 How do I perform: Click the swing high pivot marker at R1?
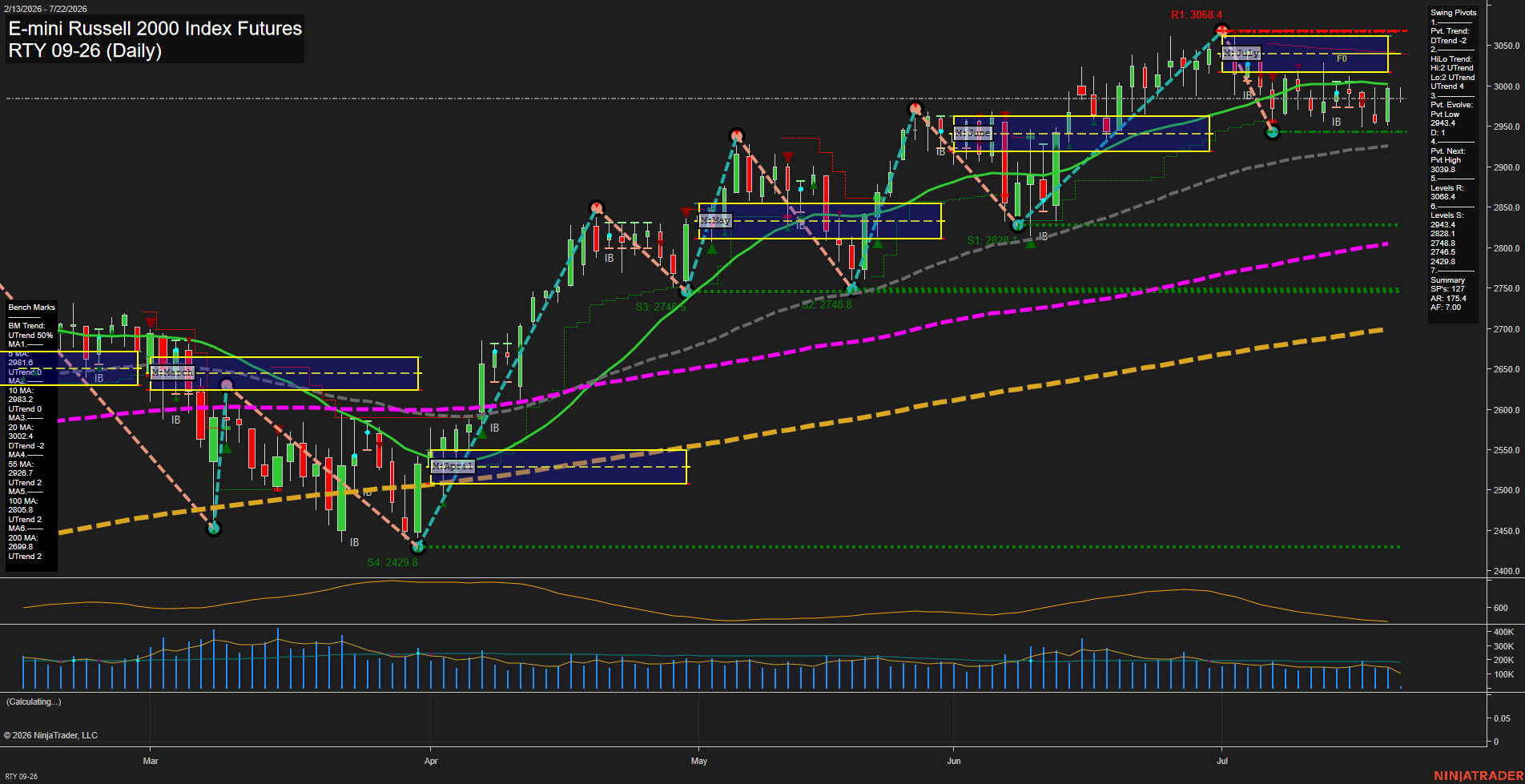click(x=1221, y=32)
